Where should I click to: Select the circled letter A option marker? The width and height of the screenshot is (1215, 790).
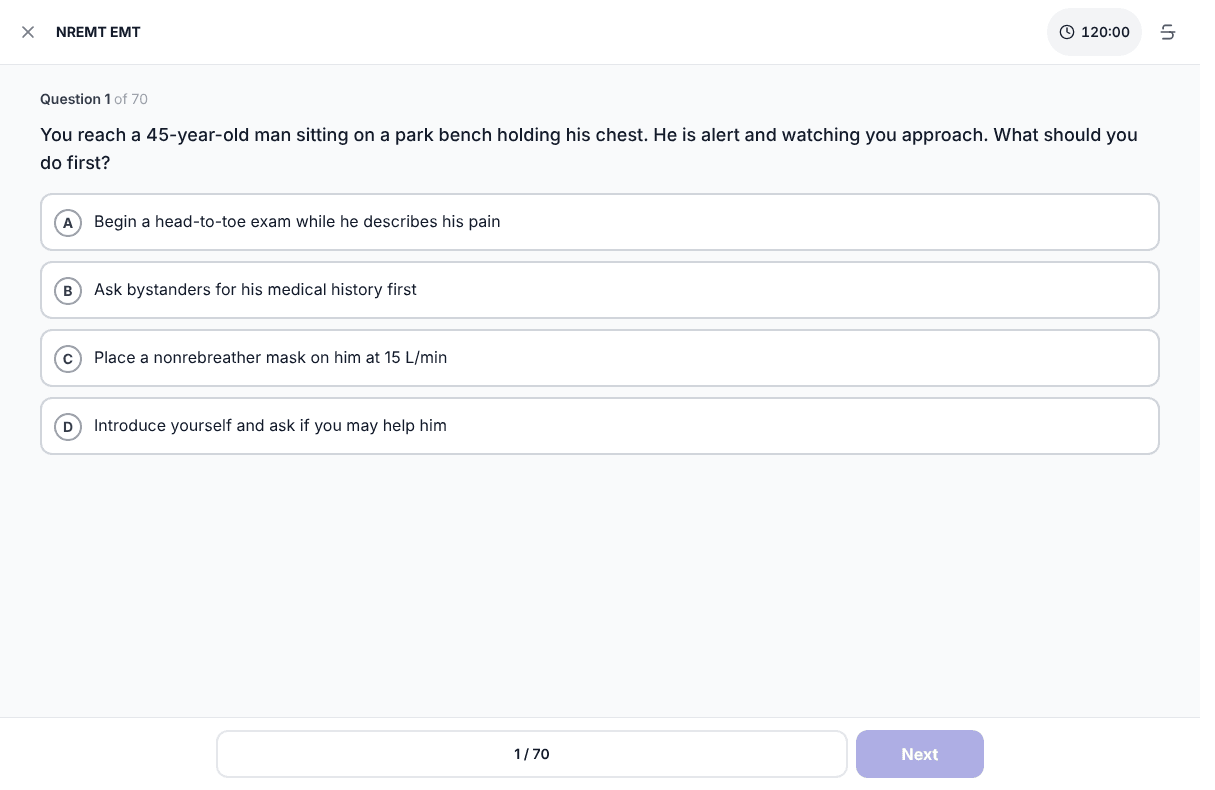68,223
